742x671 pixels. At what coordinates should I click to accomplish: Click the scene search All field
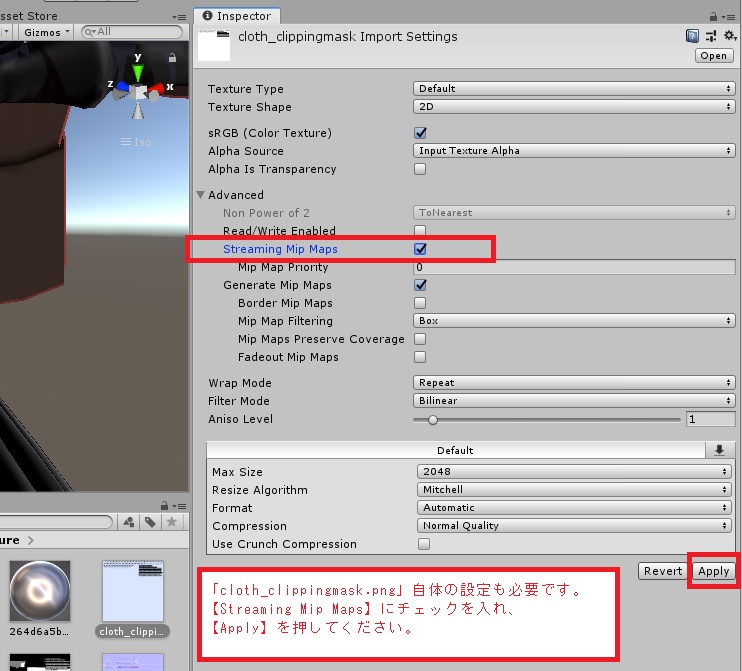coord(132,32)
